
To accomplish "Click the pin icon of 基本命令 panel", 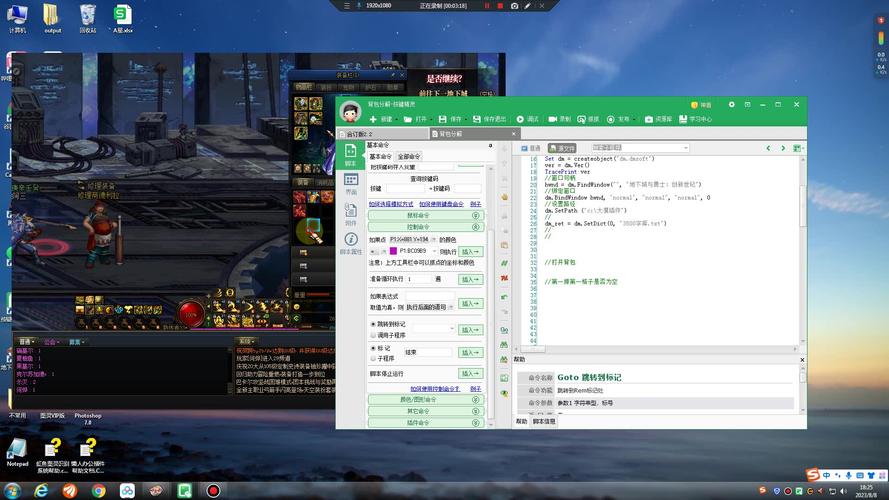I will (x=490, y=146).
